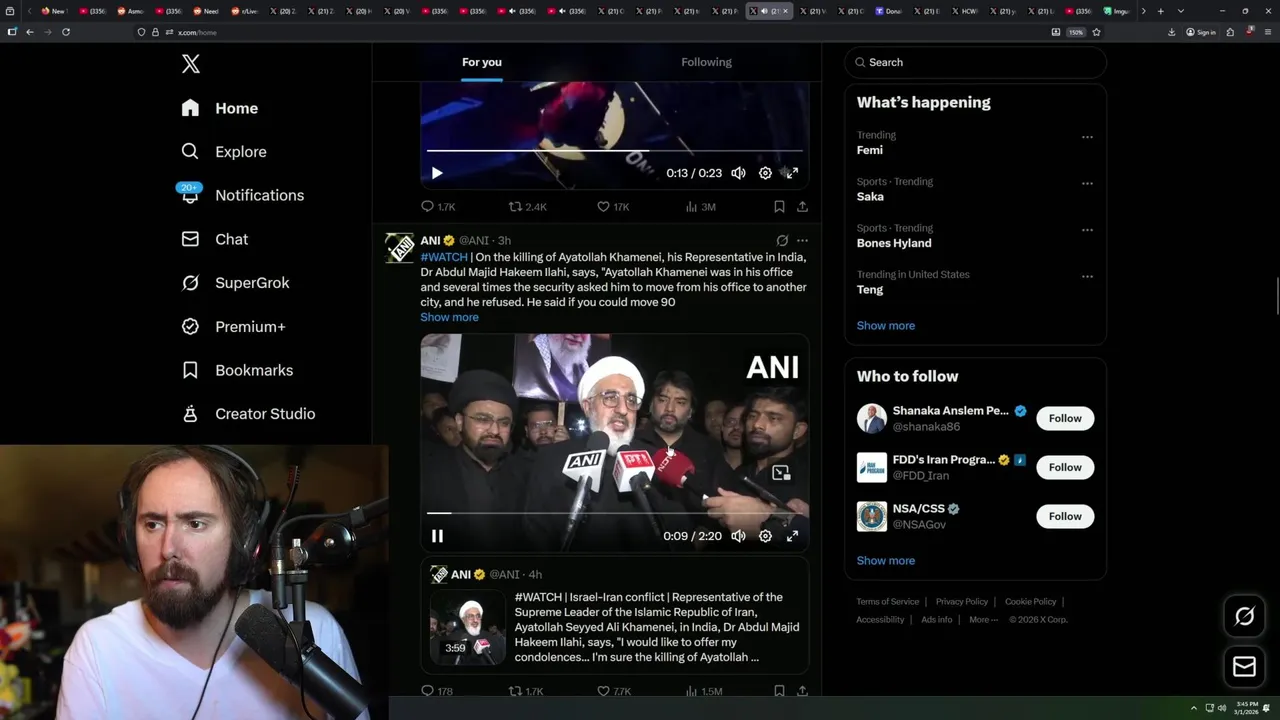Click the X logo in the sidebar

click(191, 64)
